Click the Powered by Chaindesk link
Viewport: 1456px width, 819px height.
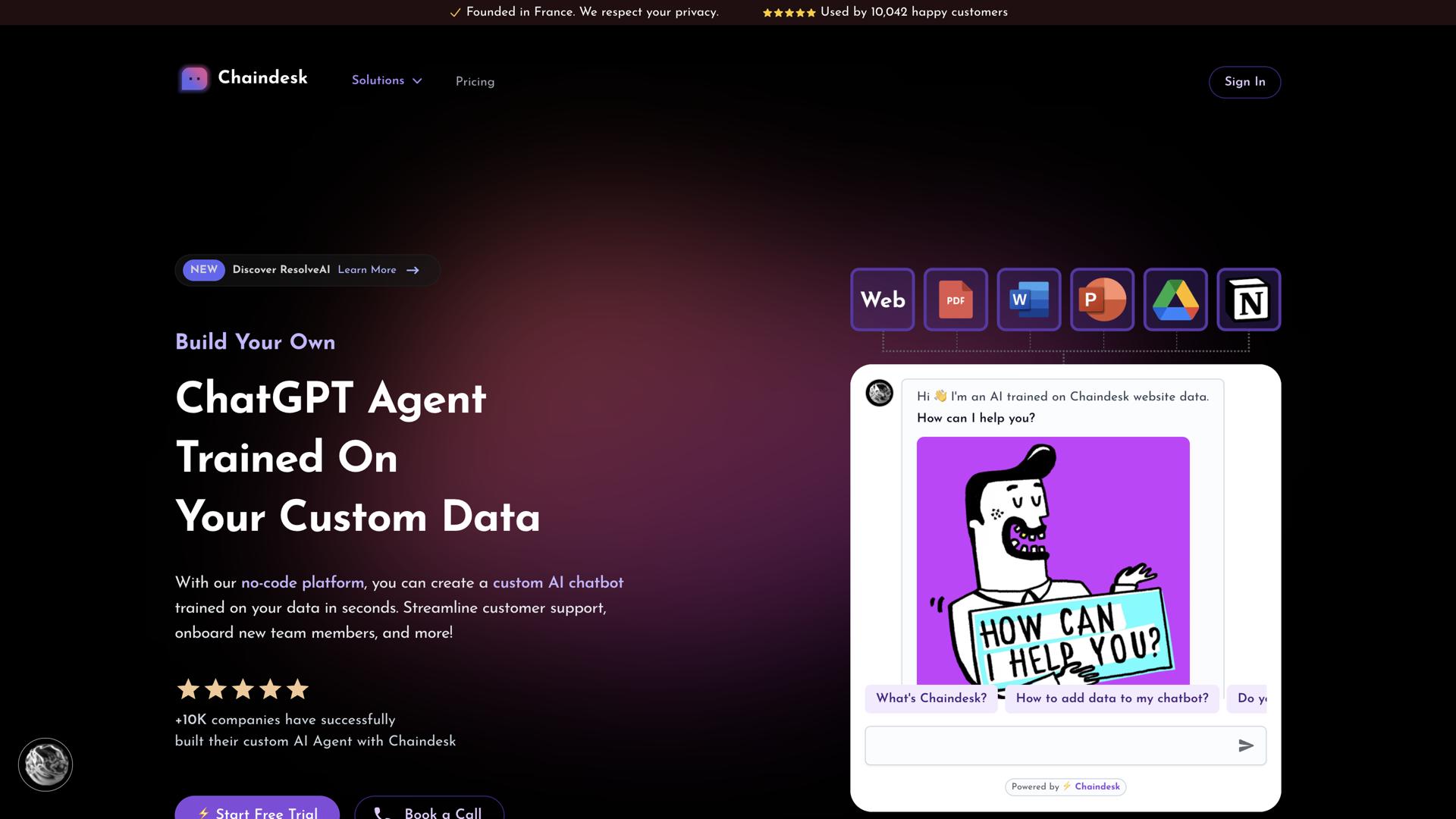point(1065,786)
